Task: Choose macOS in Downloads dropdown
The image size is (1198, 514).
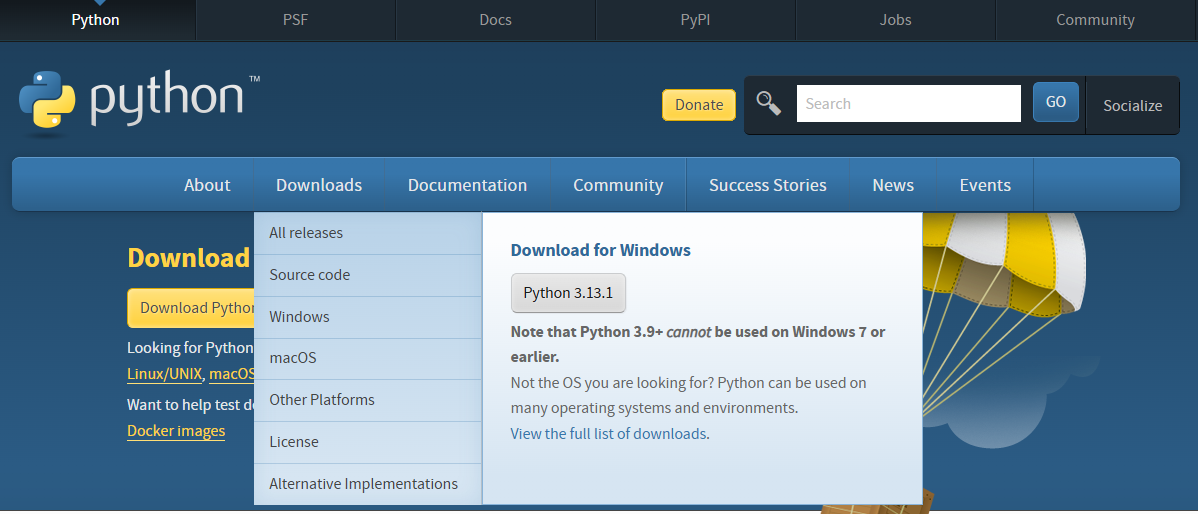Action: click(x=367, y=358)
